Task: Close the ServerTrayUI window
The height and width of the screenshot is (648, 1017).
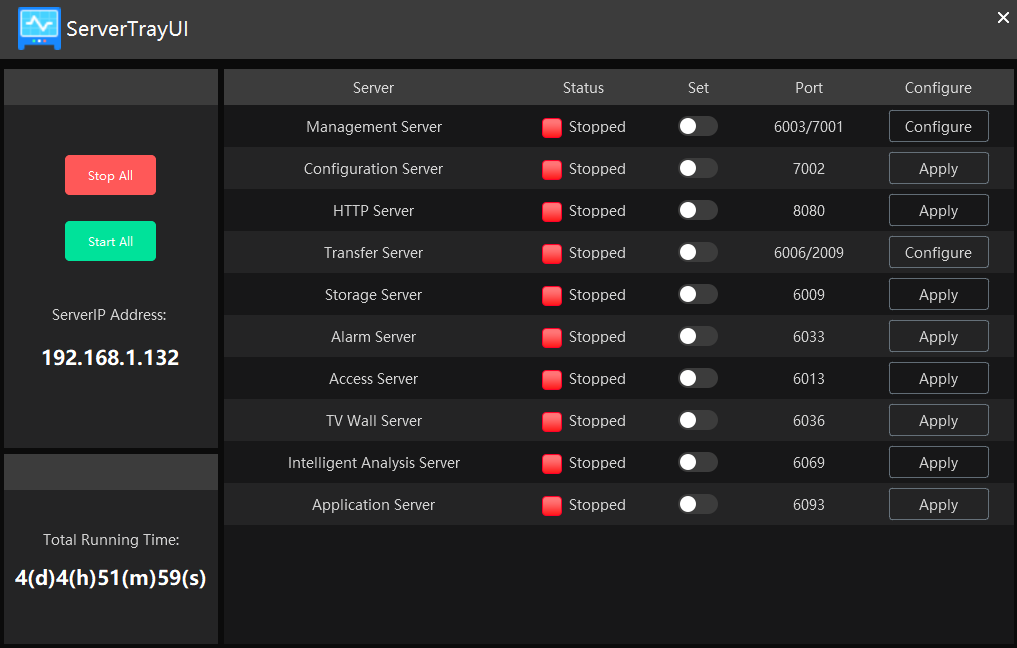Action: (x=1003, y=17)
